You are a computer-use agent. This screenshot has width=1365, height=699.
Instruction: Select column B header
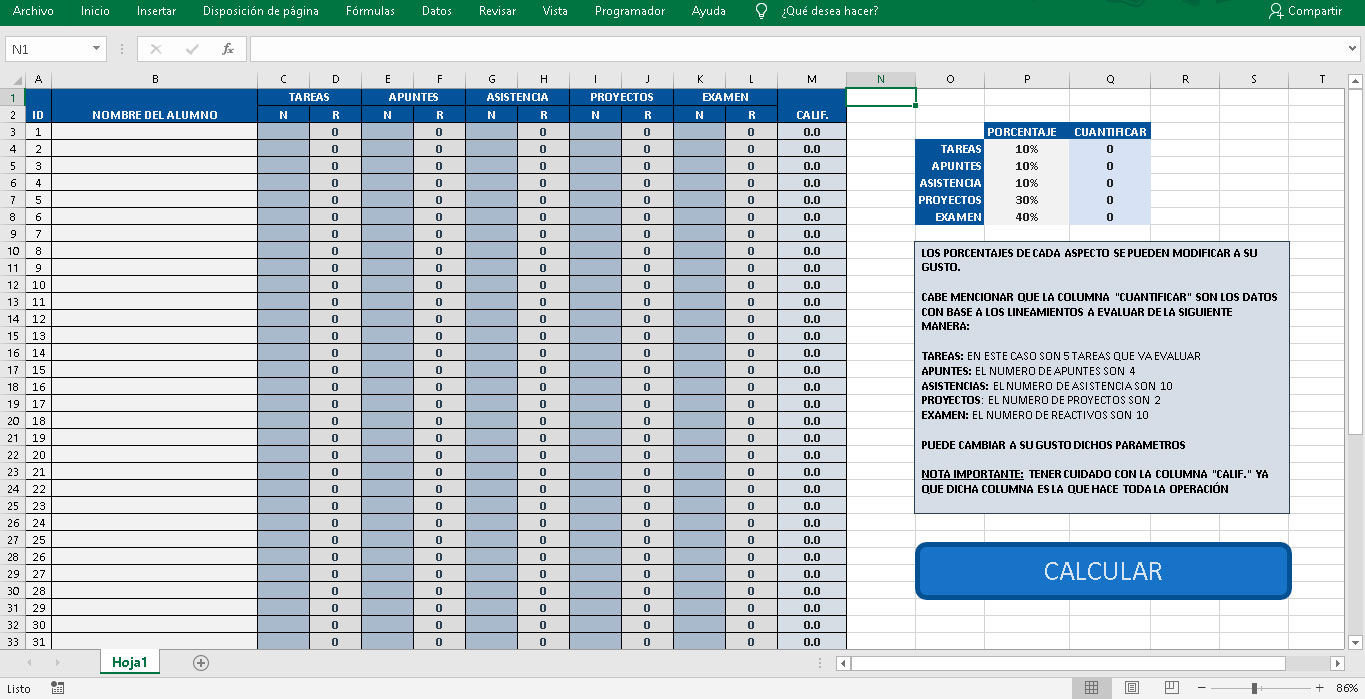tap(155, 79)
